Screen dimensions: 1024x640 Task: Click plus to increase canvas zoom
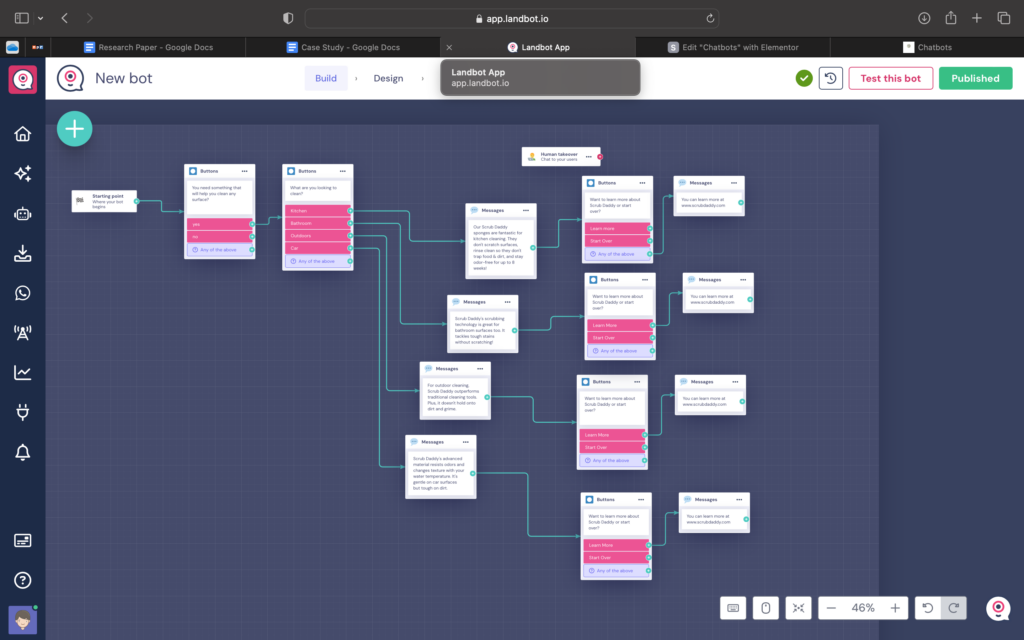tap(895, 608)
